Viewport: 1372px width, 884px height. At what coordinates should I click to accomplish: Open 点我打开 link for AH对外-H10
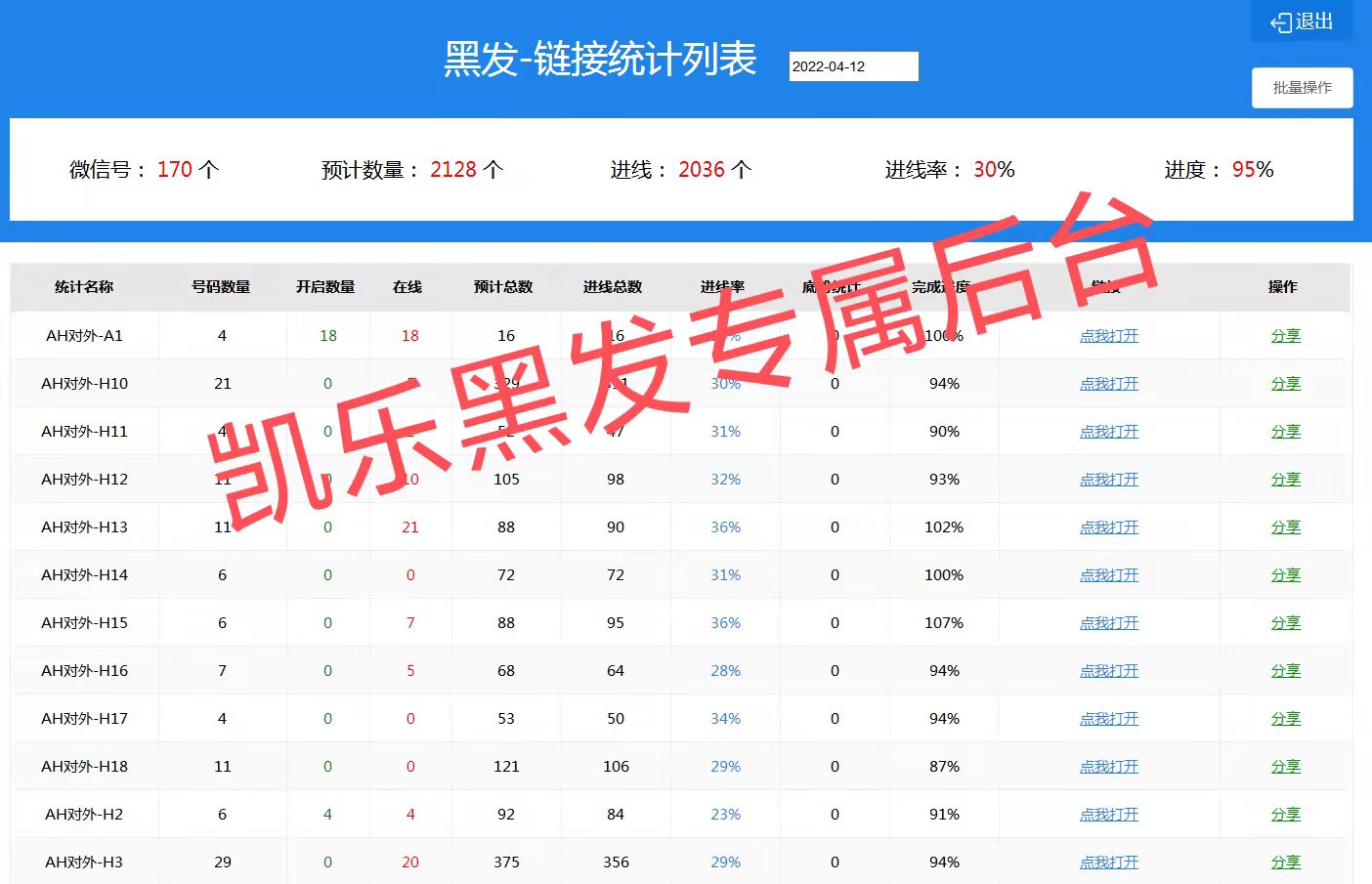1109,384
